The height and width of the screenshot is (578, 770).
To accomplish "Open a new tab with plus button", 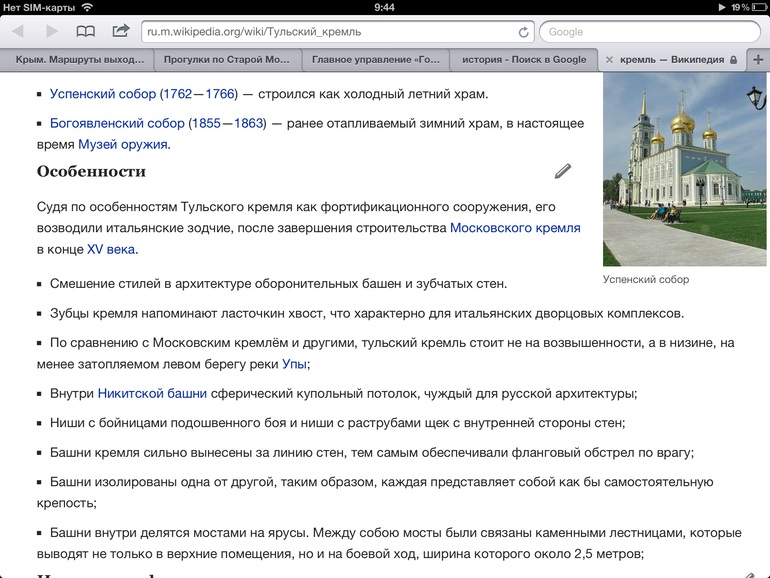I will (x=757, y=60).
